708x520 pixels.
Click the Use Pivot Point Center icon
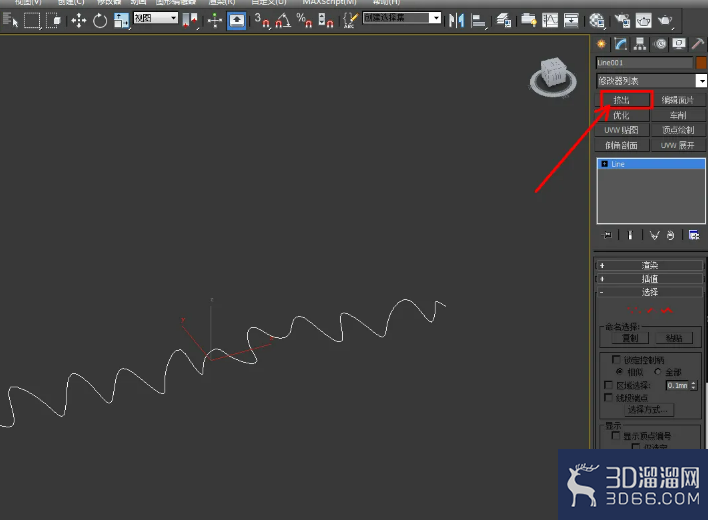coord(190,20)
